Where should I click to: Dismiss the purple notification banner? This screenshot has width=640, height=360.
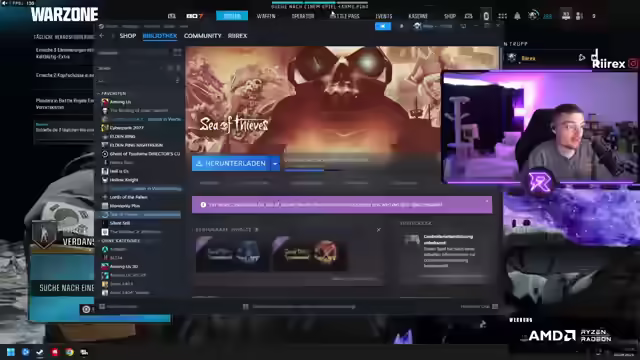[487, 201]
